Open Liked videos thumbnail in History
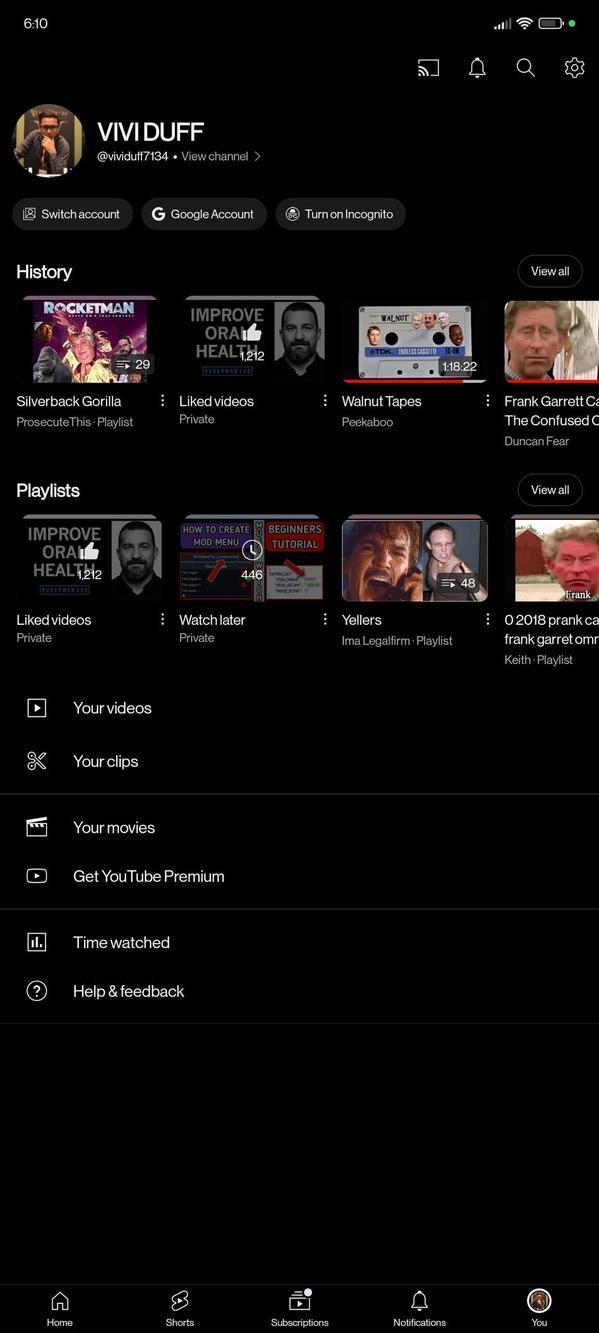 252,340
